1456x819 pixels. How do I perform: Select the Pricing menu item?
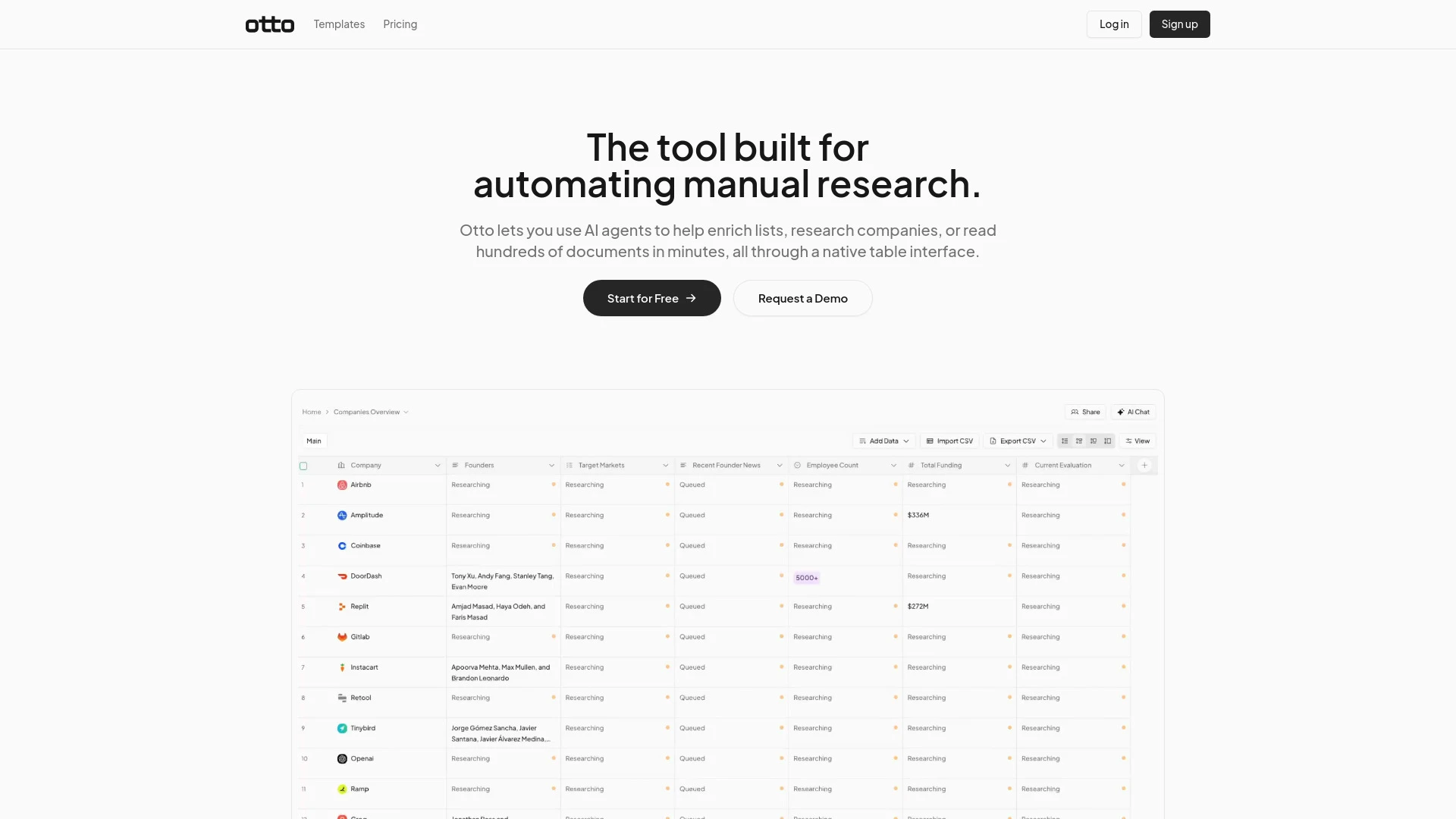pos(400,24)
